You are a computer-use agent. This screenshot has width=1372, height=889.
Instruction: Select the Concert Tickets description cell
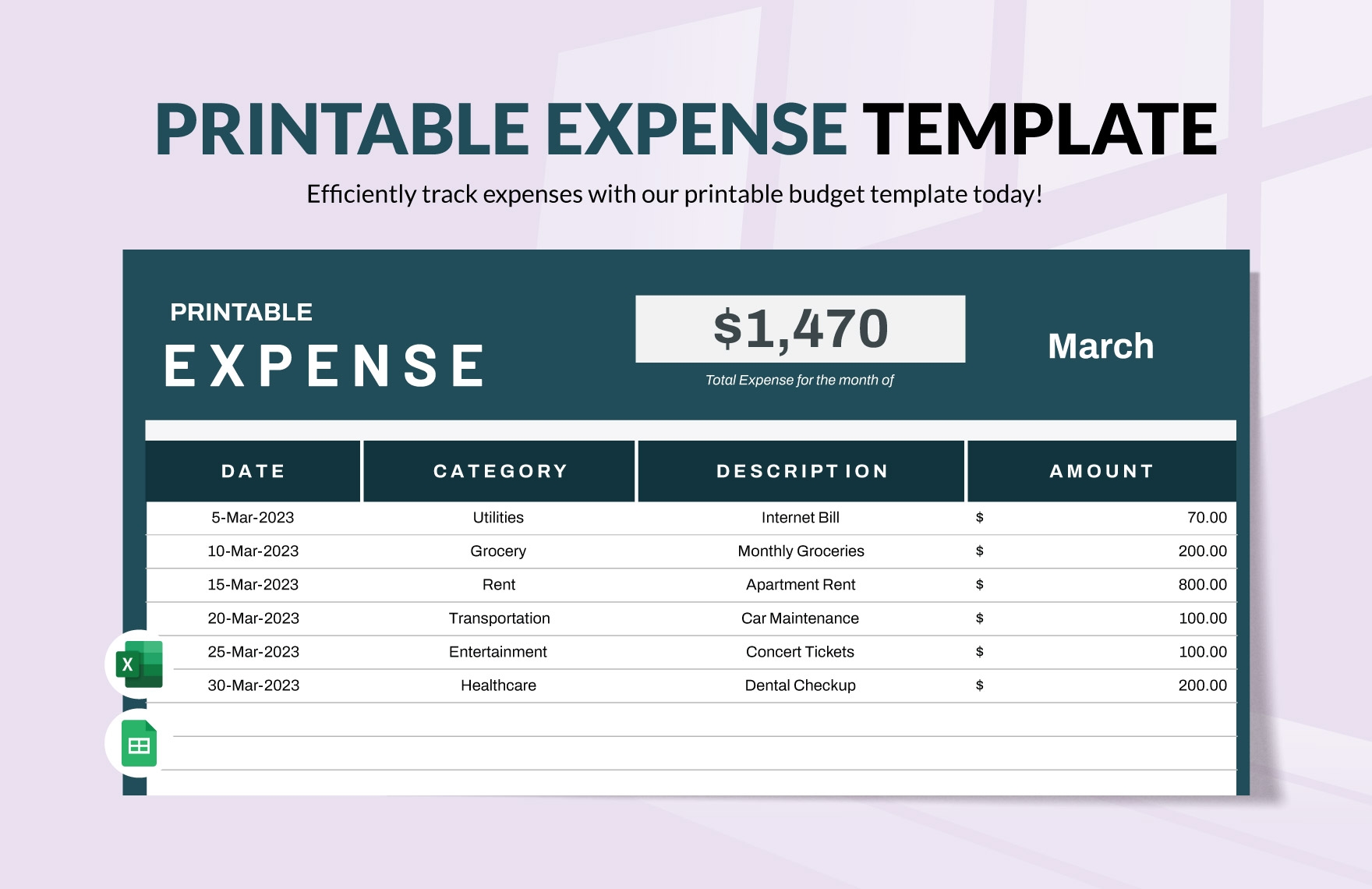click(800, 652)
